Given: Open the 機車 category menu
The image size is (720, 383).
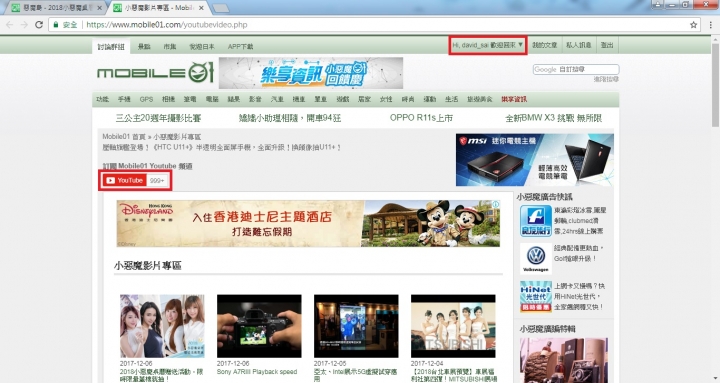Looking at the screenshot, I should pos(299,99).
